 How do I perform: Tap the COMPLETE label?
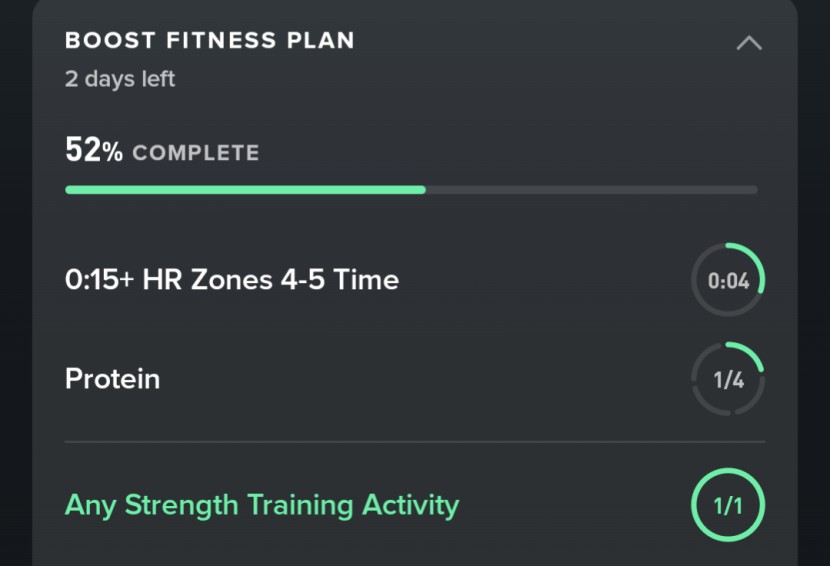(196, 153)
